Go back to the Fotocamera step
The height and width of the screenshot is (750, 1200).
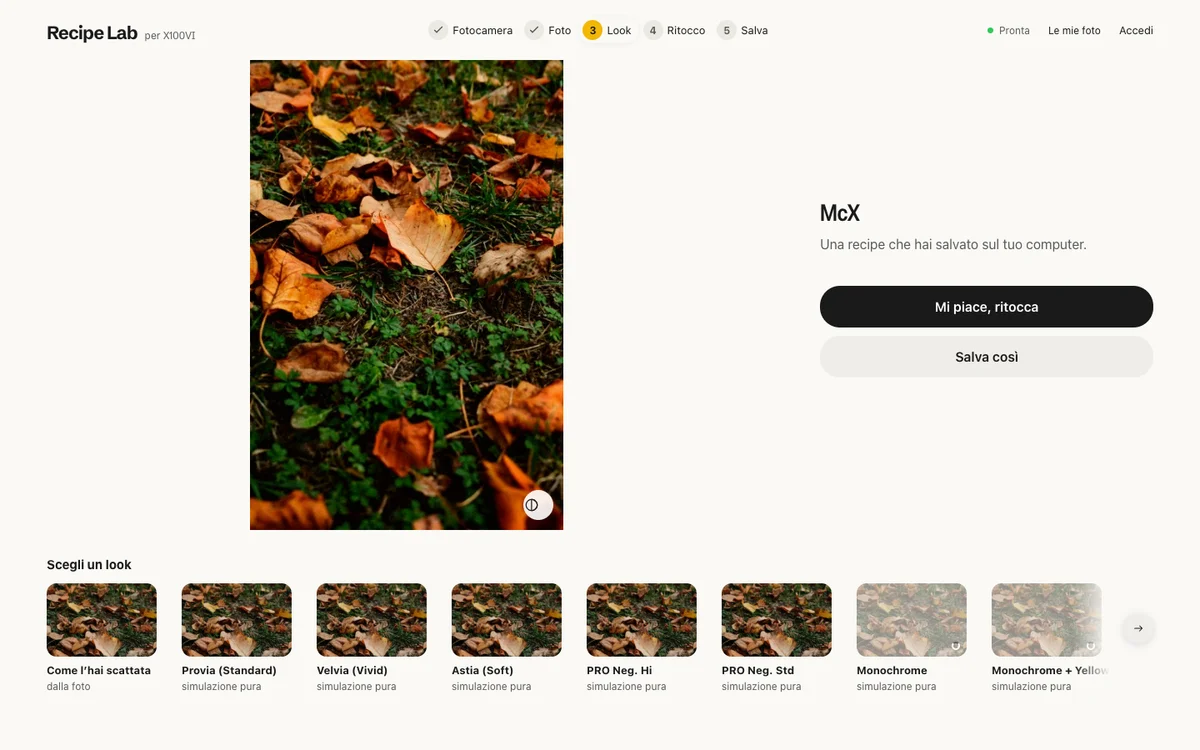pyautogui.click(x=471, y=30)
